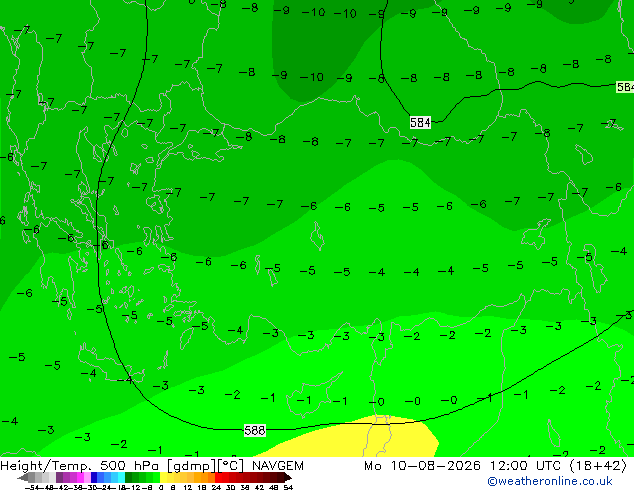The width and height of the screenshot is (634, 490).
Task: Click the Cyprus island outline
Action: coord(313,394)
